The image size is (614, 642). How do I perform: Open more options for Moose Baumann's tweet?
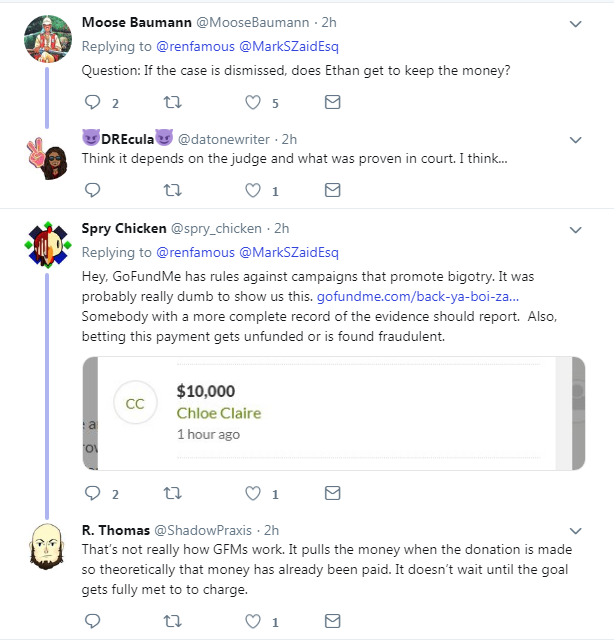pos(576,24)
